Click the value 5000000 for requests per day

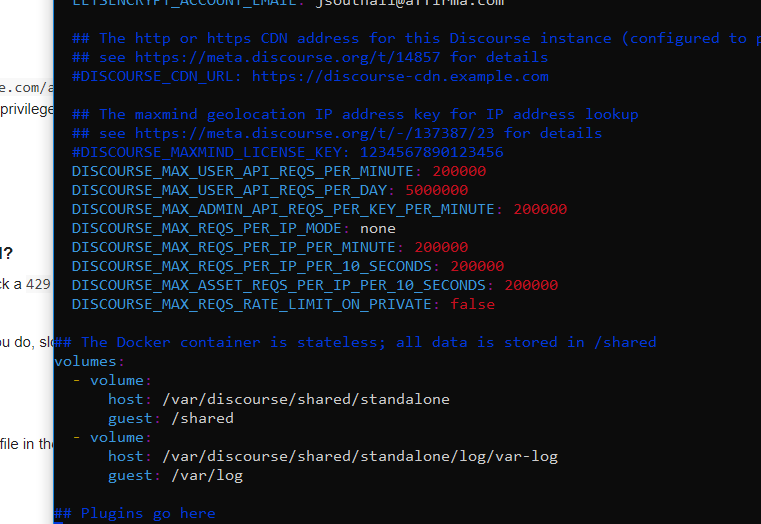pos(437,190)
